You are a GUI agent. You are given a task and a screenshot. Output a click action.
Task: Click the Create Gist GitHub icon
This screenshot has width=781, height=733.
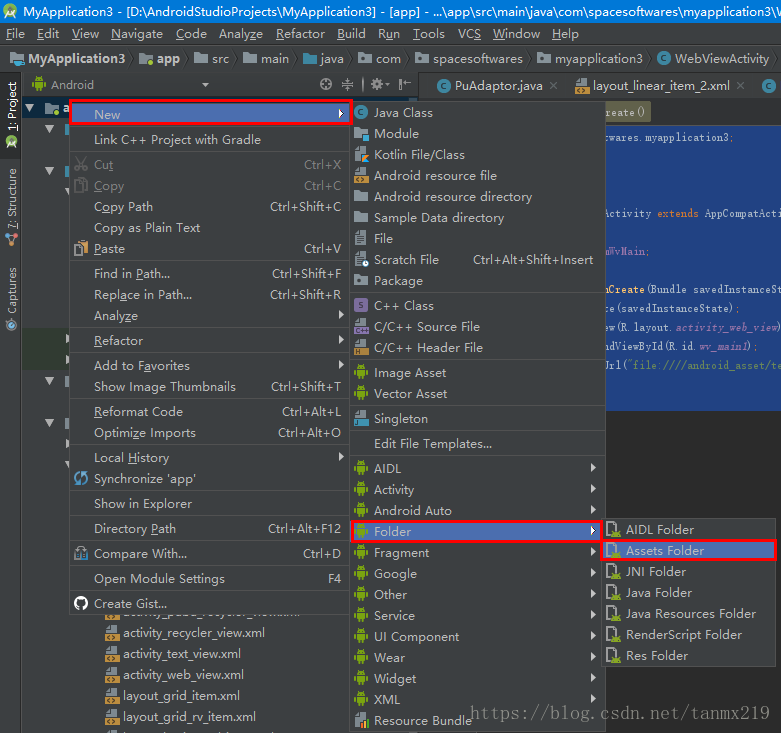point(81,604)
